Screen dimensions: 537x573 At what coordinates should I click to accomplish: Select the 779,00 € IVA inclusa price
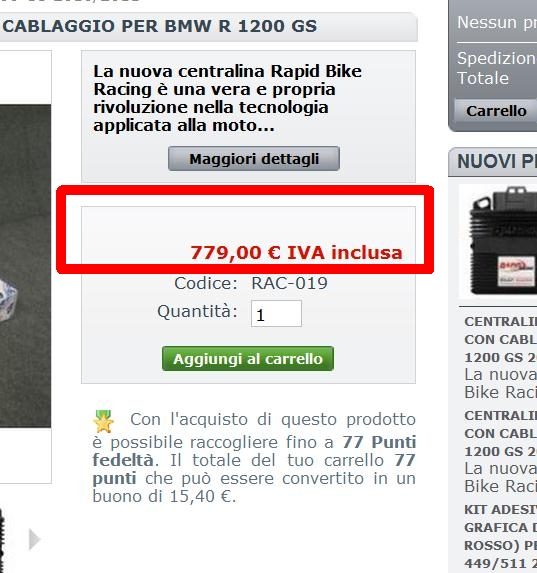[x=296, y=253]
